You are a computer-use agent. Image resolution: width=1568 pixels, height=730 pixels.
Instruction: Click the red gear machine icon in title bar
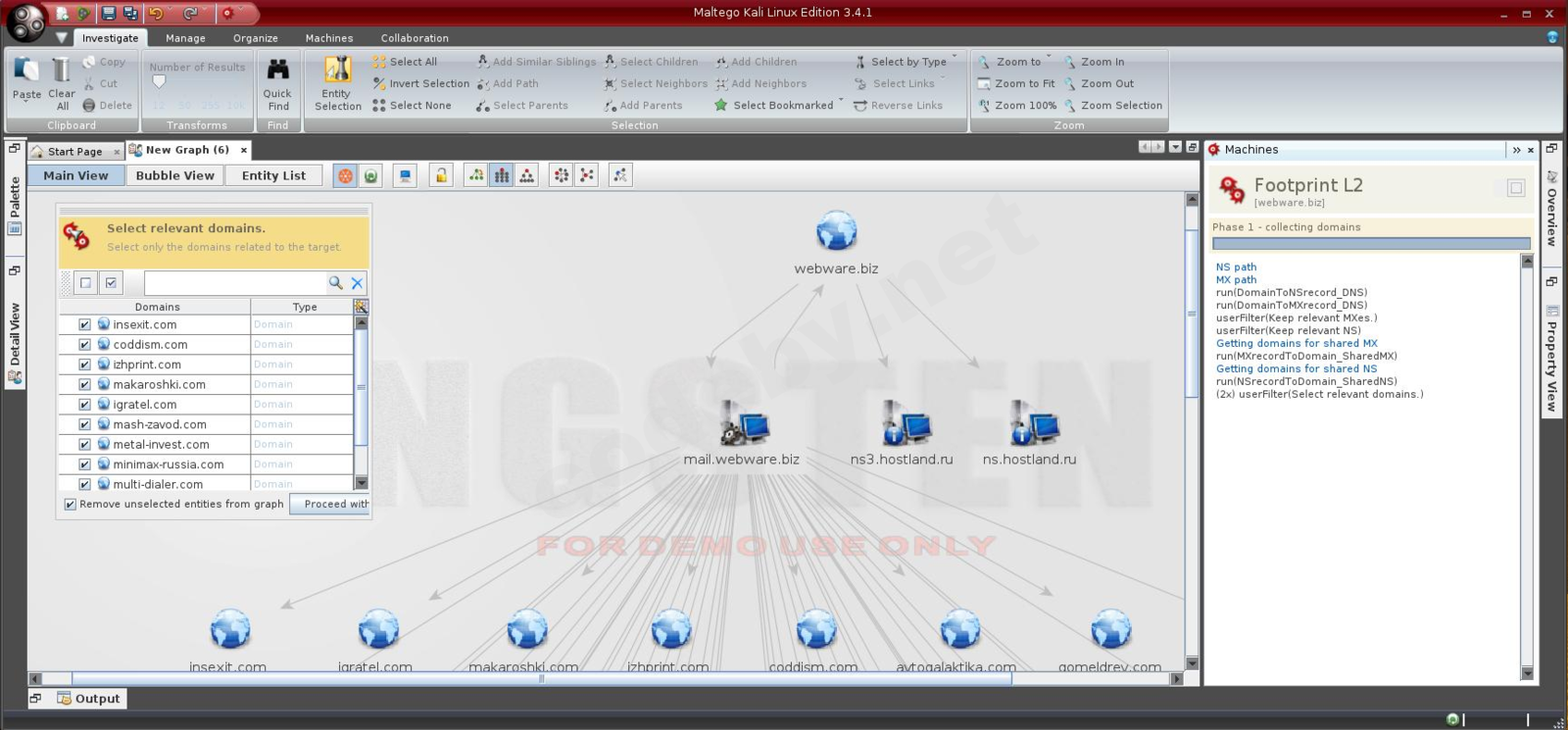coord(227,14)
